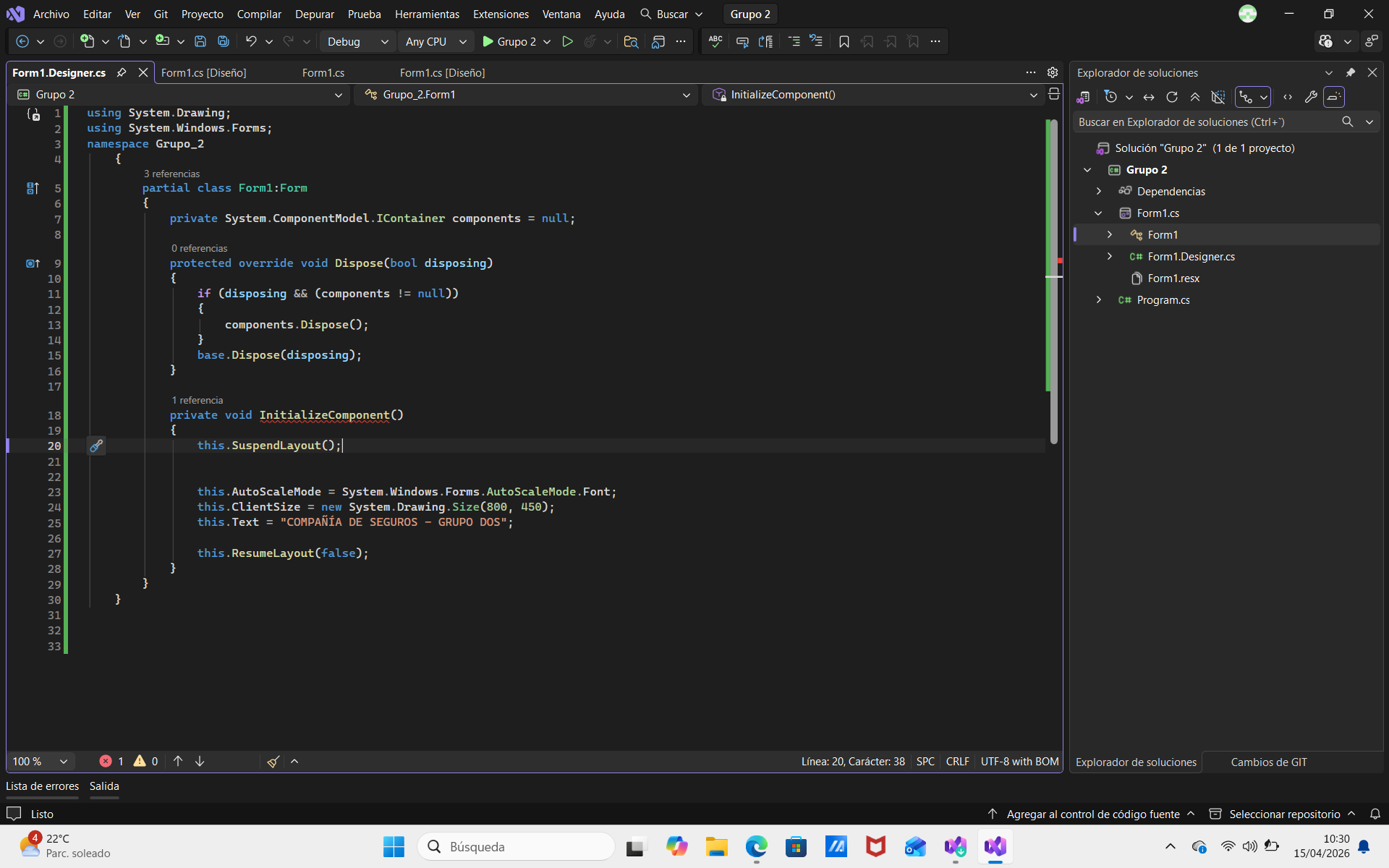Open properties wrench icon in Solution Explorer
The image size is (1389, 868).
pyautogui.click(x=1311, y=97)
